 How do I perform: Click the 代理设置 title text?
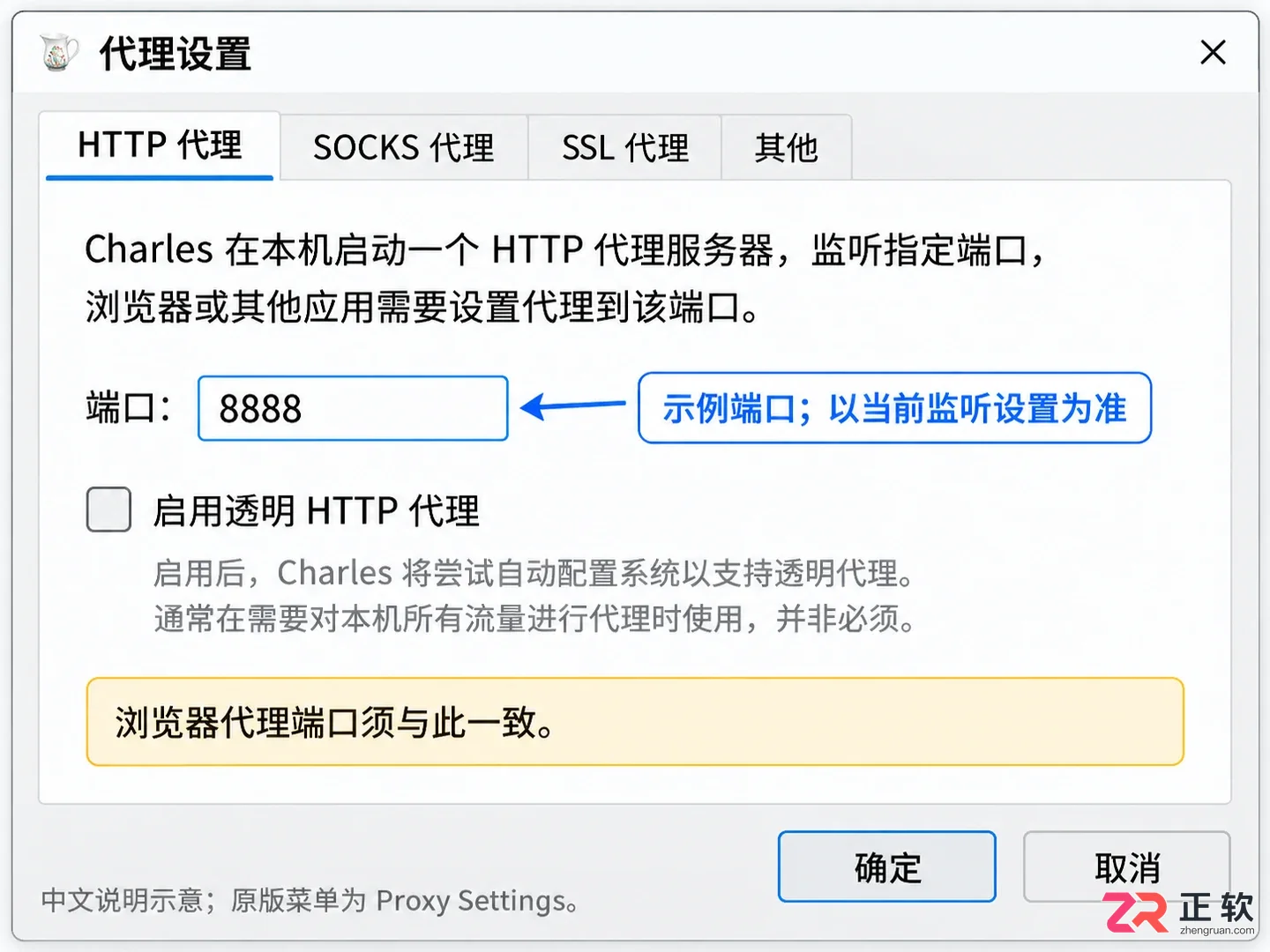[176, 54]
